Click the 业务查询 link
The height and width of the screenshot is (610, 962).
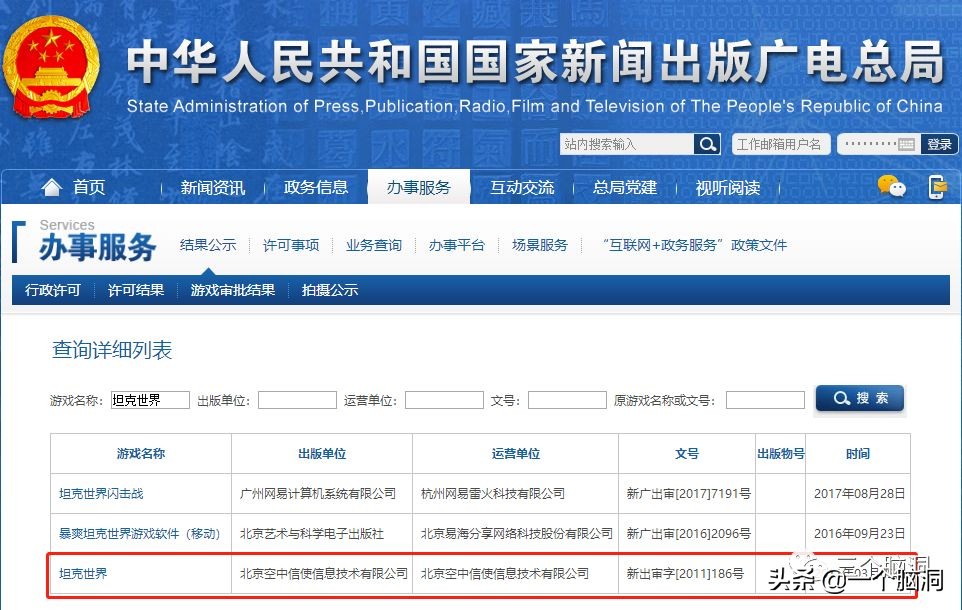pos(373,245)
